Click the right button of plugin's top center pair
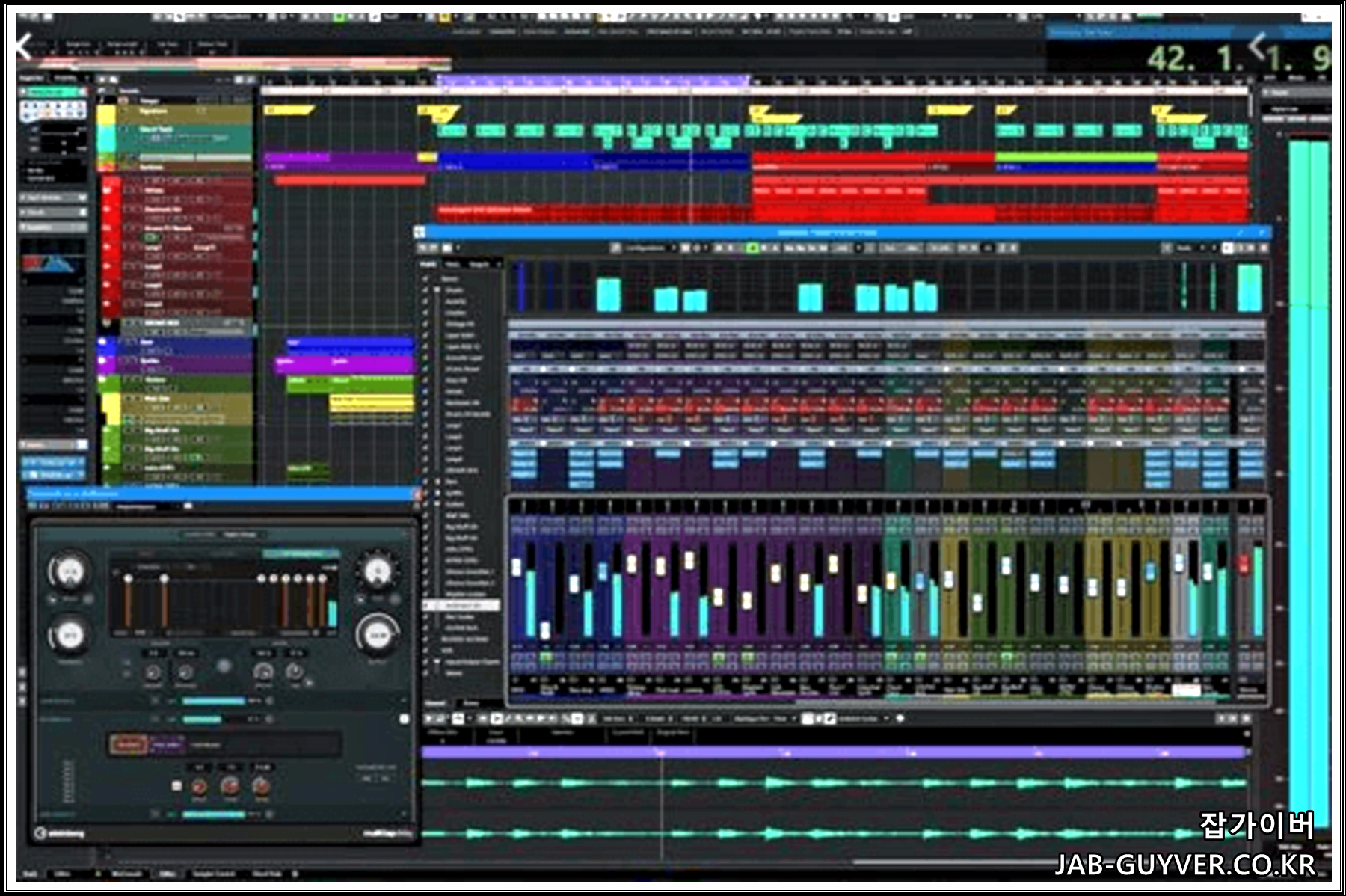This screenshot has height=896, width=1346. tap(239, 535)
